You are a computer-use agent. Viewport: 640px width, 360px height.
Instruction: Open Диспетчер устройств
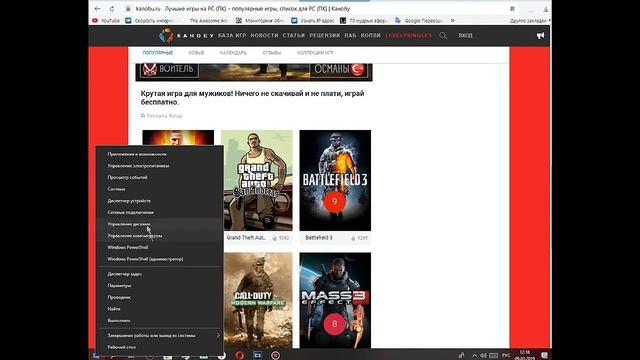pyautogui.click(x=160, y=201)
